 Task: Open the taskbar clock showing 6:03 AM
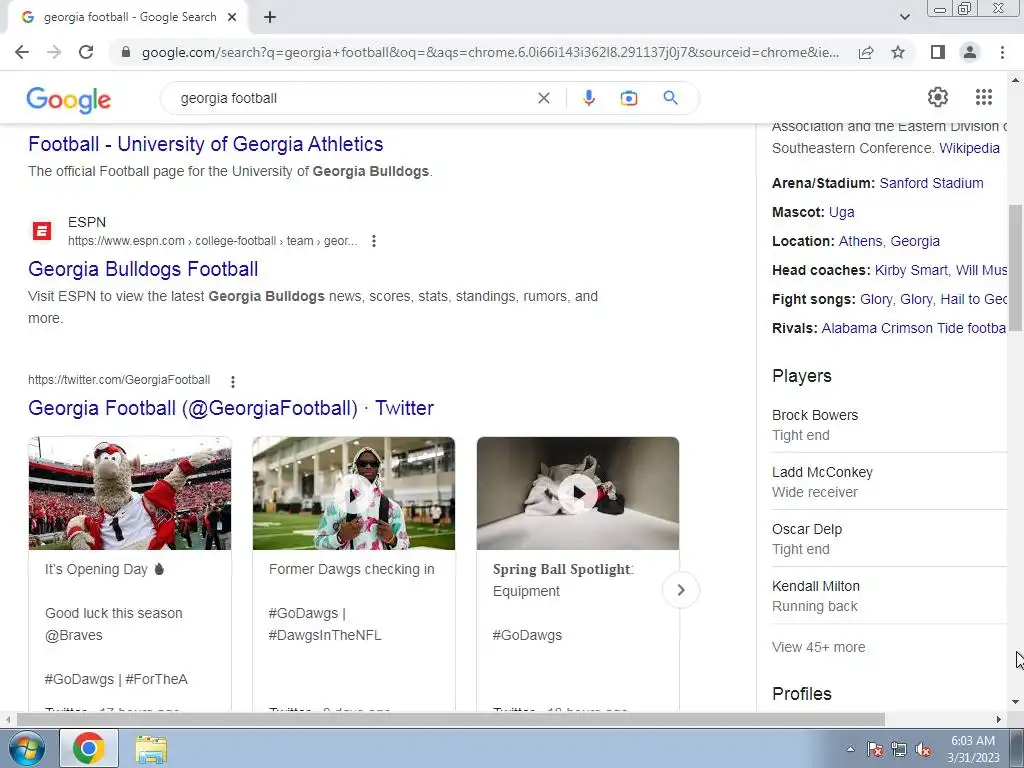973,749
